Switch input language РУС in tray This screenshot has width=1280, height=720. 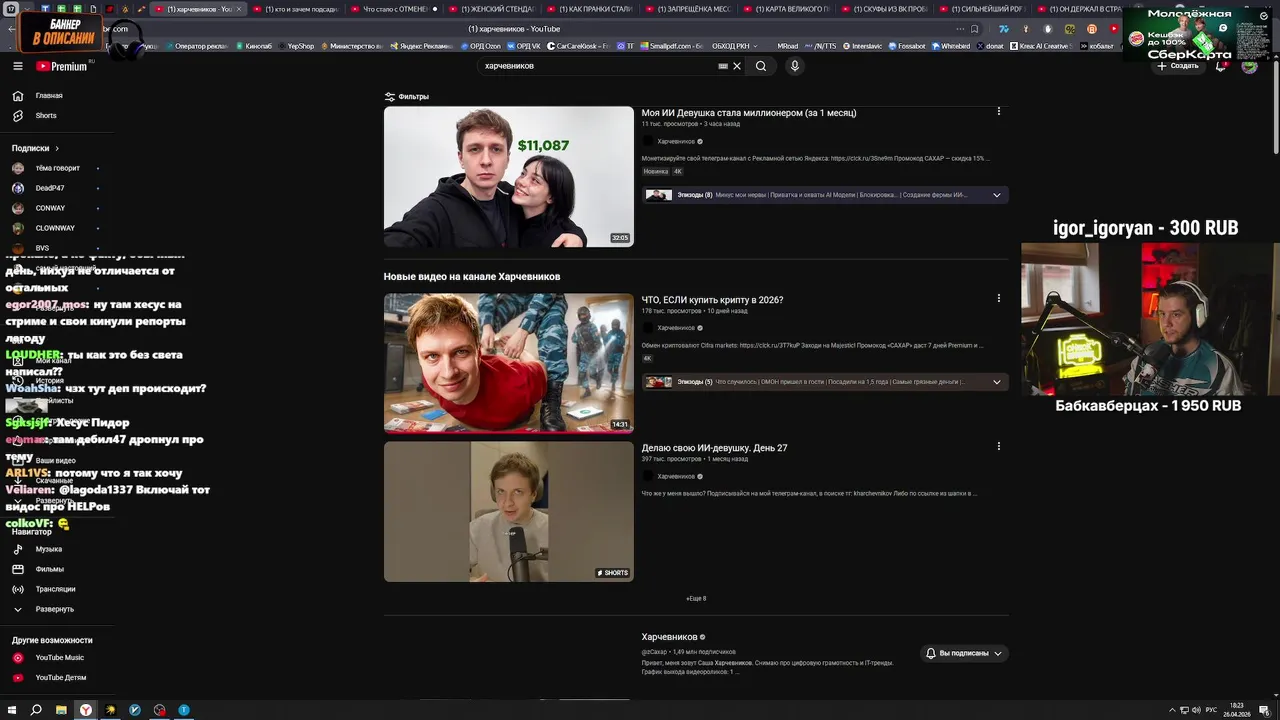pos(1212,710)
